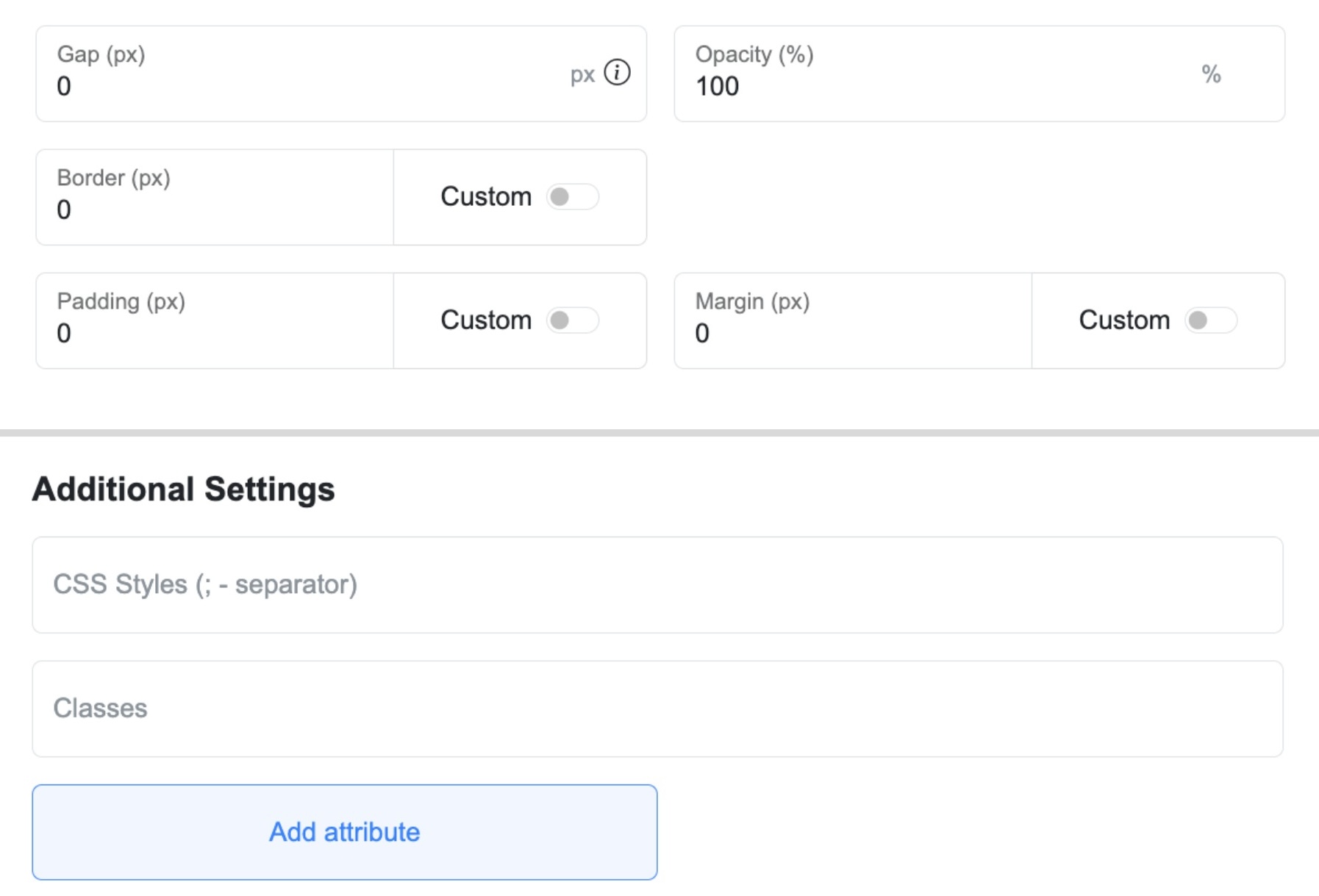The width and height of the screenshot is (1319, 896).
Task: Click the Custom label next to Margin toggle
Action: pos(1123,320)
